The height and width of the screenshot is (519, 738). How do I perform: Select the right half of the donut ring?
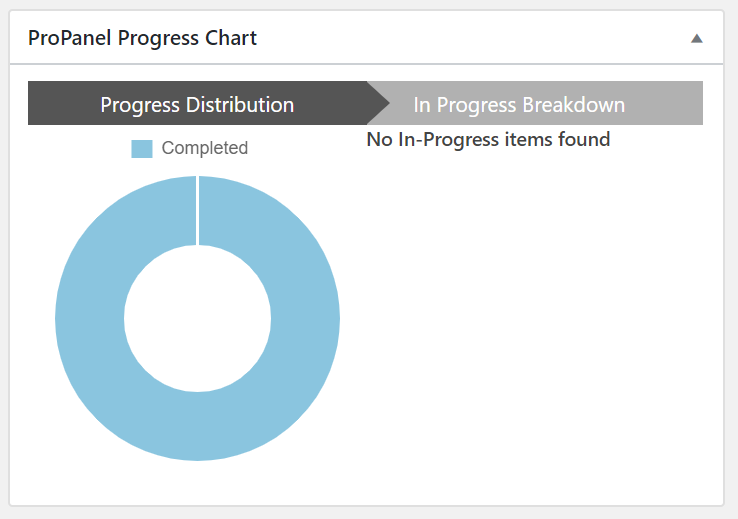pos(305,318)
